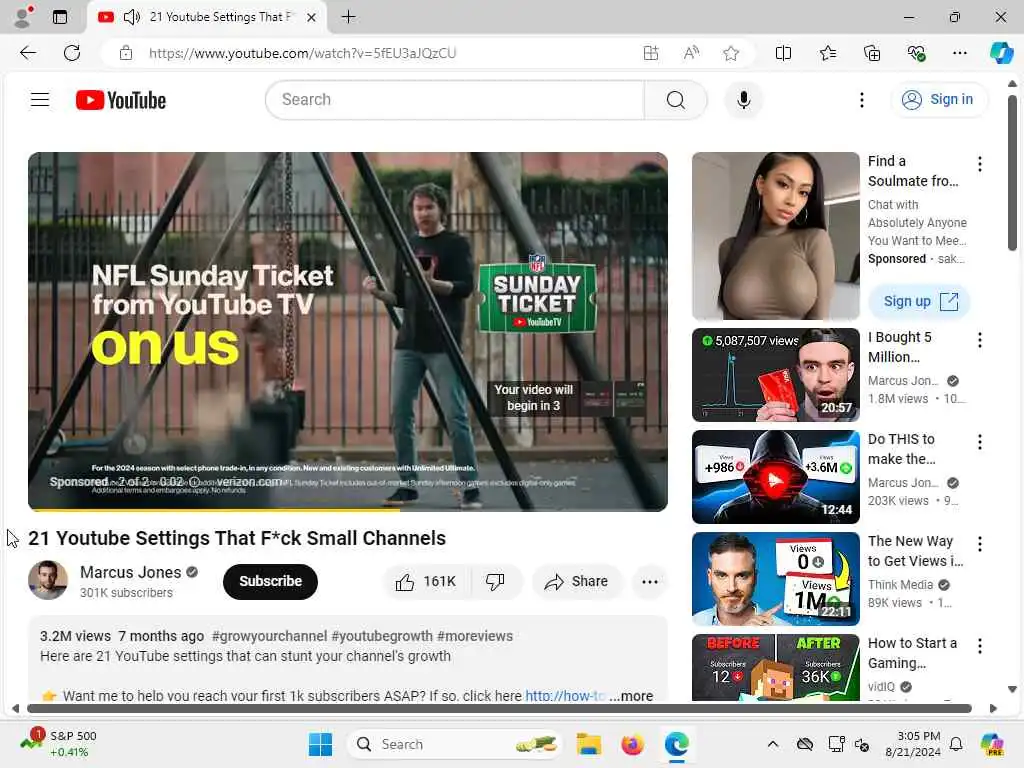This screenshot has width=1024, height=768.
Task: Open Browser essentials heart icon
Action: coord(916,53)
